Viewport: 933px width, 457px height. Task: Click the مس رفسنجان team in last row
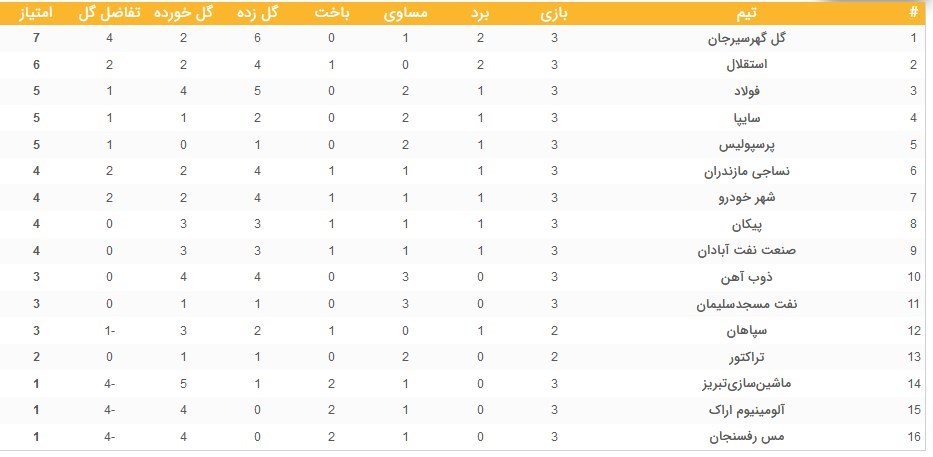pyautogui.click(x=747, y=437)
